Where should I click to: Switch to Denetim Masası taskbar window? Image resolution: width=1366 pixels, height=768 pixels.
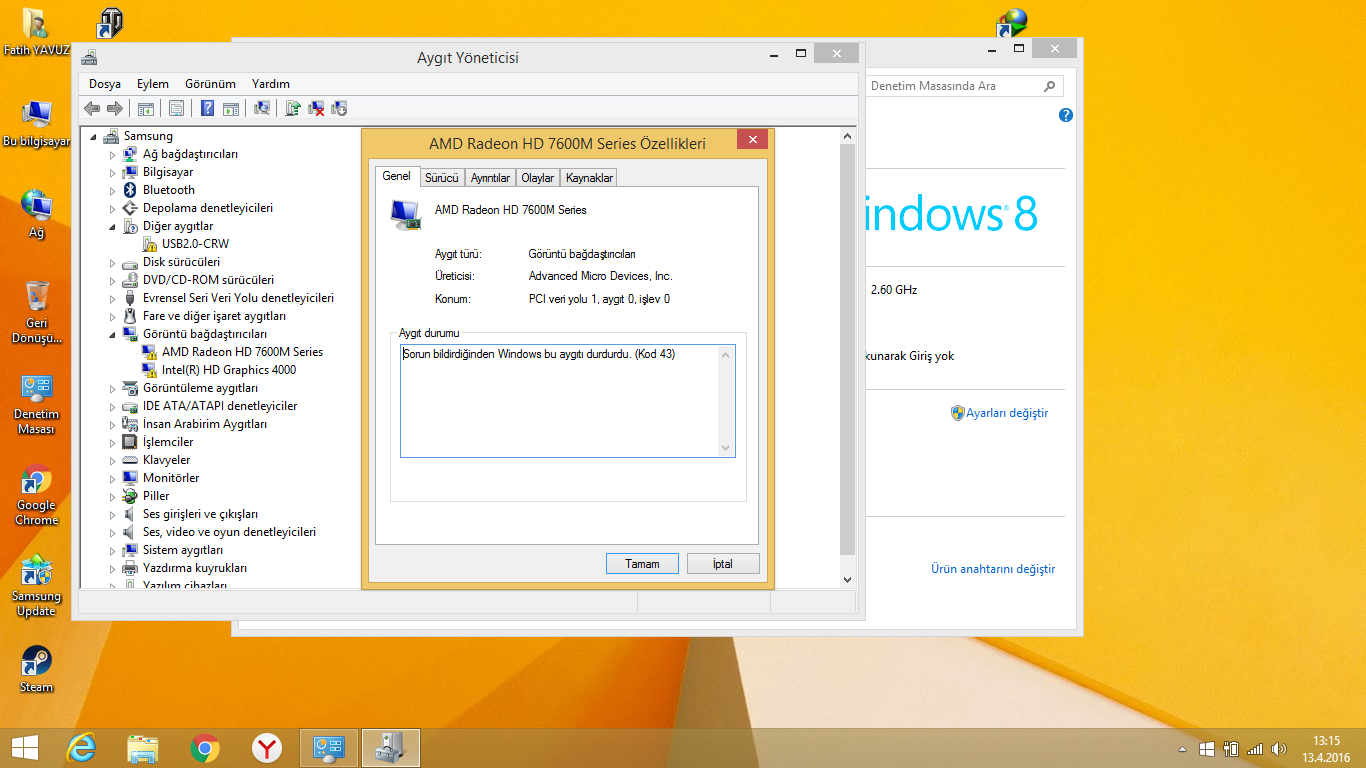coord(329,748)
